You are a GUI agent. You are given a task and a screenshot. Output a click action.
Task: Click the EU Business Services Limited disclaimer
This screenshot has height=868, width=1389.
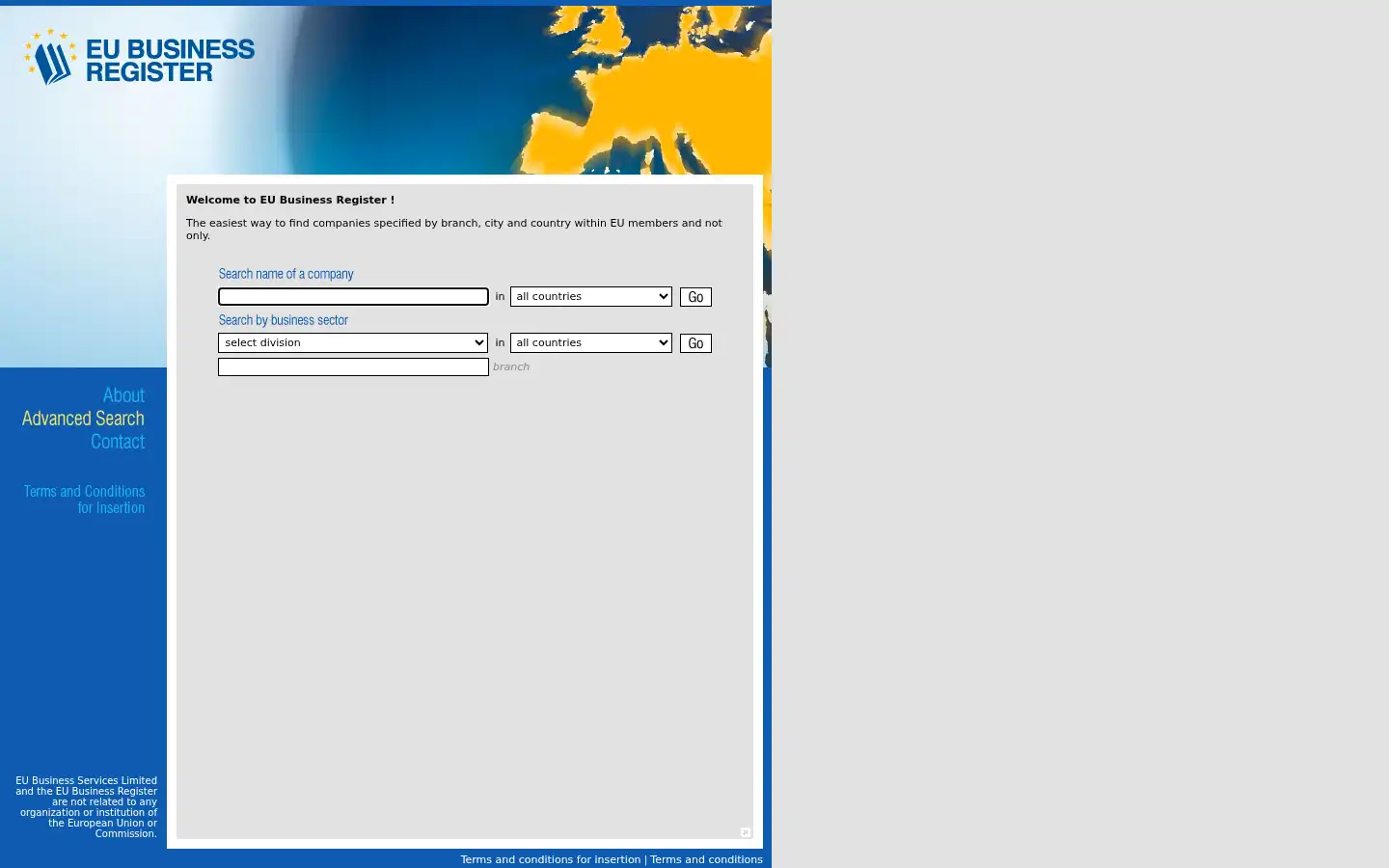tap(86, 807)
